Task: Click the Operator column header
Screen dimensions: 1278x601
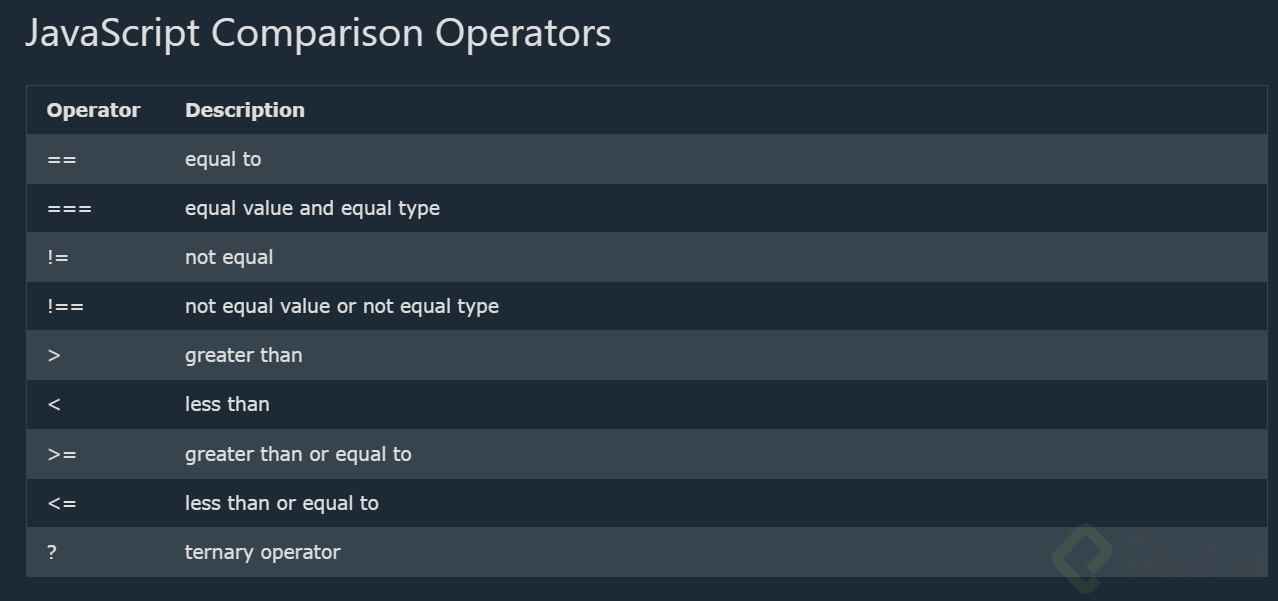Action: [93, 110]
